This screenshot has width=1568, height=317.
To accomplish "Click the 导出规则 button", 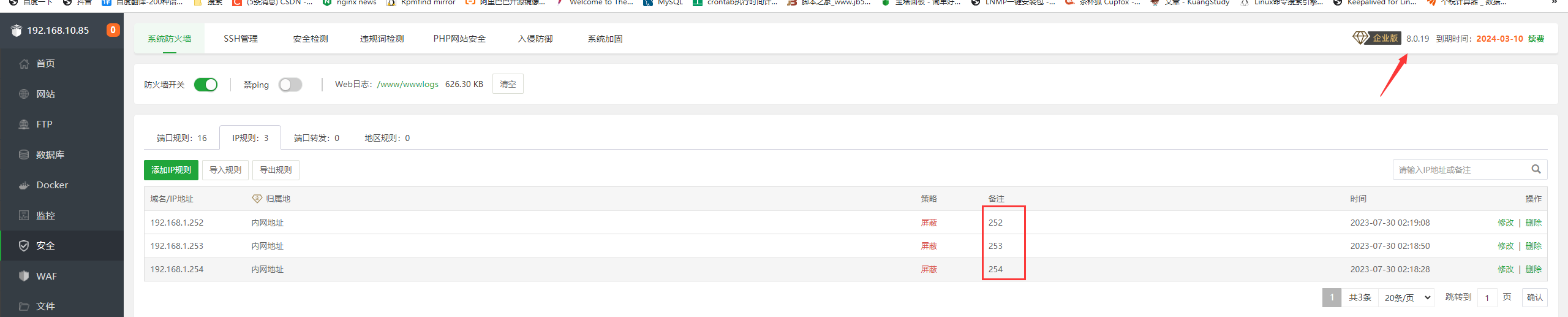I will coord(276,170).
